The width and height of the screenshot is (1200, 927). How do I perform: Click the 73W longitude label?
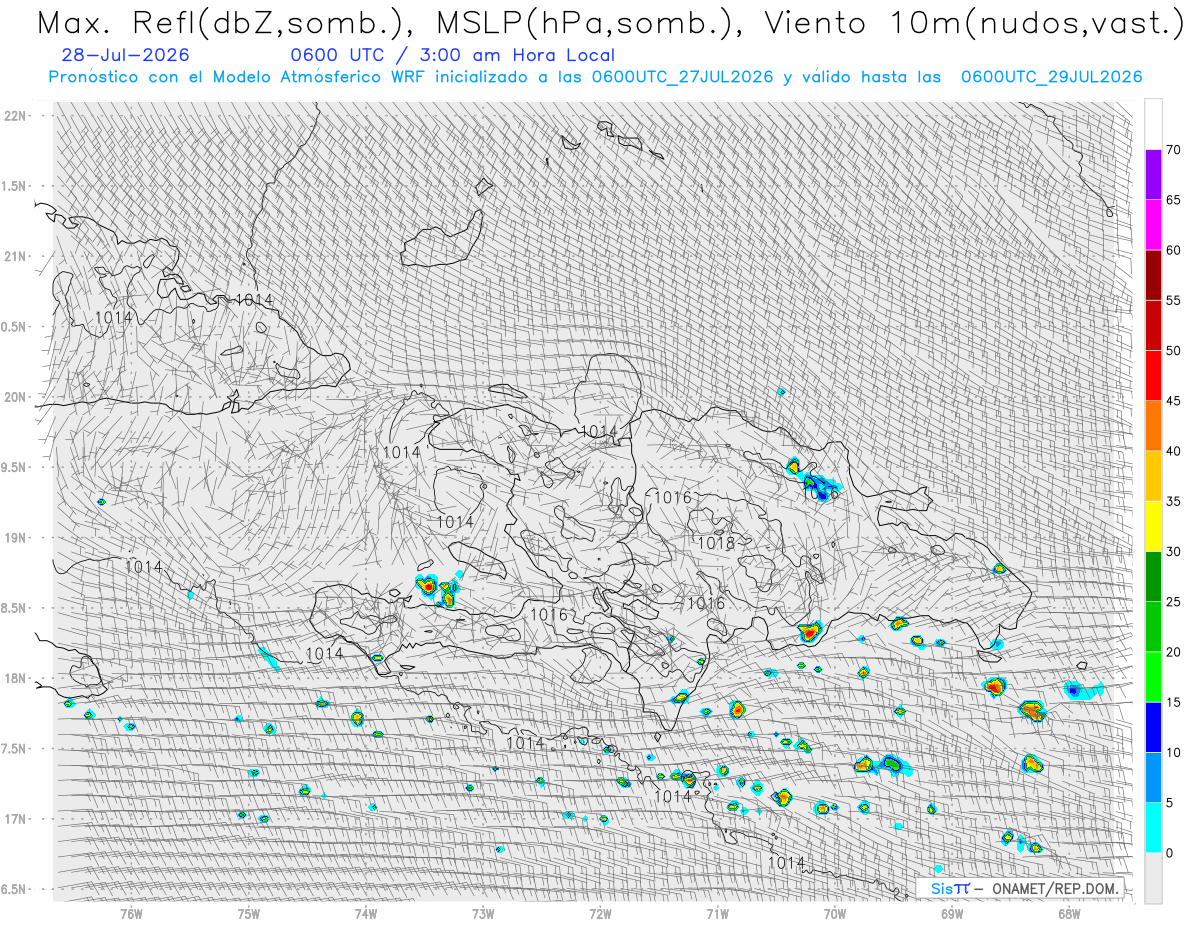tap(483, 912)
